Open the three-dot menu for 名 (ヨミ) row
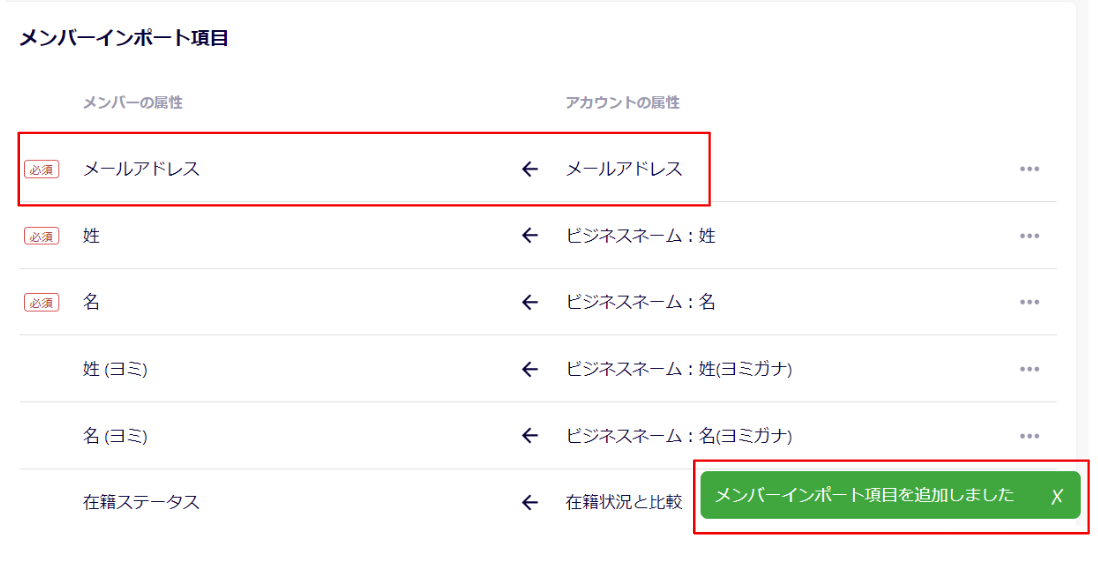 (1029, 436)
